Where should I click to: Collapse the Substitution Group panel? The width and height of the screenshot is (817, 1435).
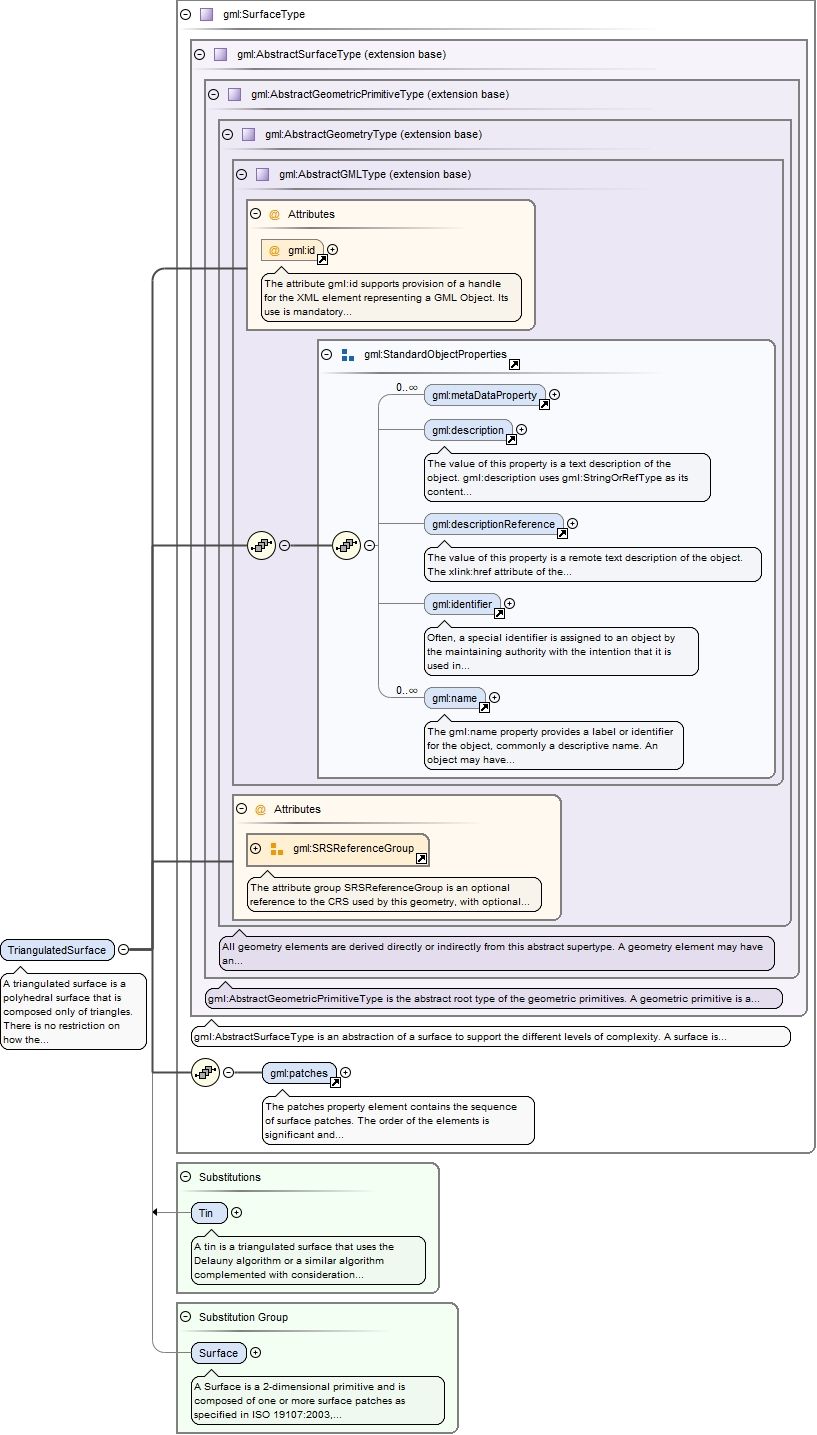(x=185, y=1317)
